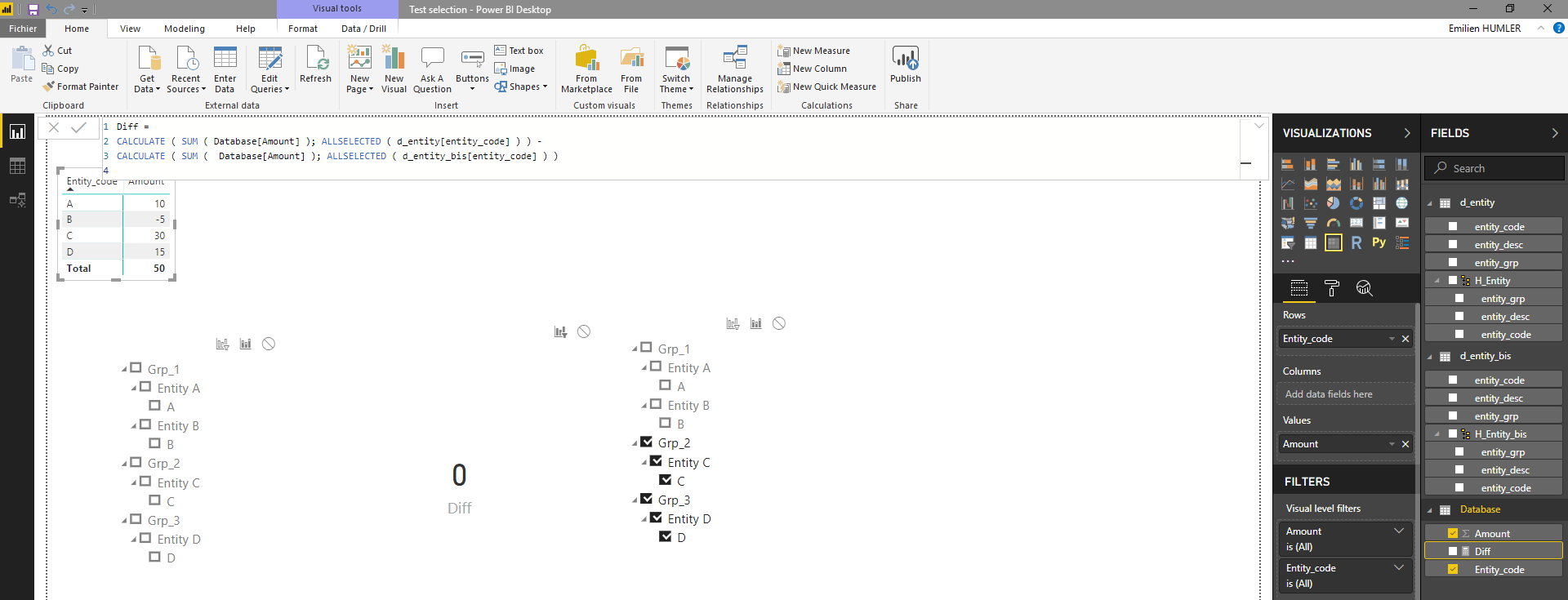The width and height of the screenshot is (1568, 600).
Task: Select the scatter chart visualization
Action: coord(1310,203)
